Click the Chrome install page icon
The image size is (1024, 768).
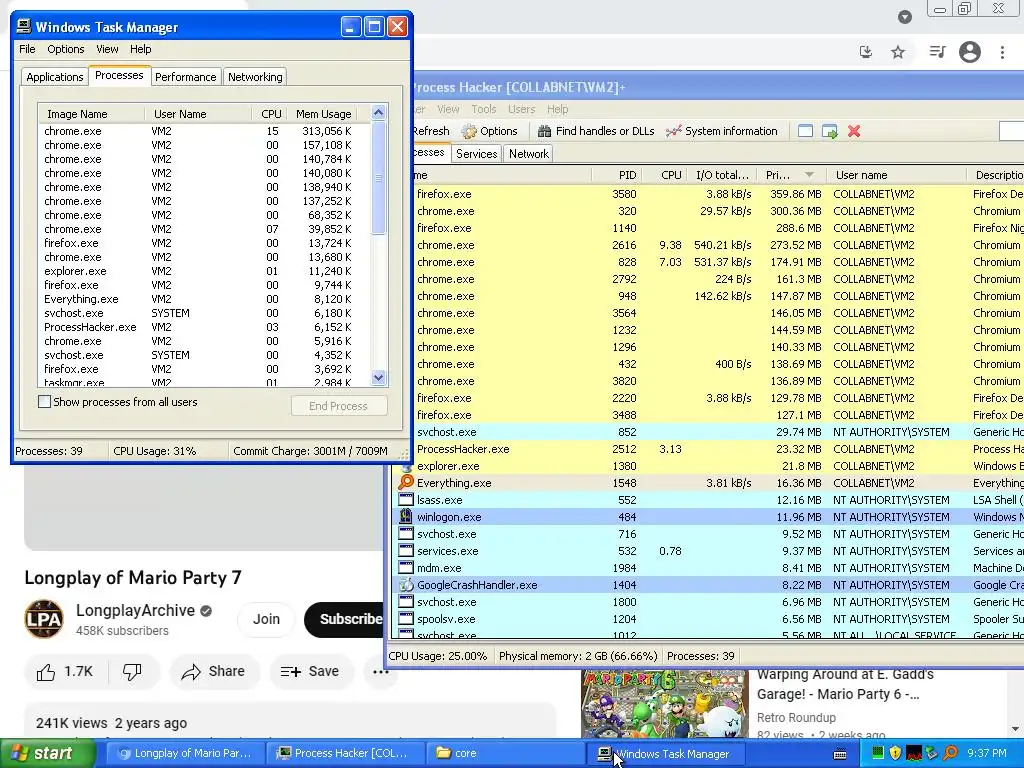point(866,52)
